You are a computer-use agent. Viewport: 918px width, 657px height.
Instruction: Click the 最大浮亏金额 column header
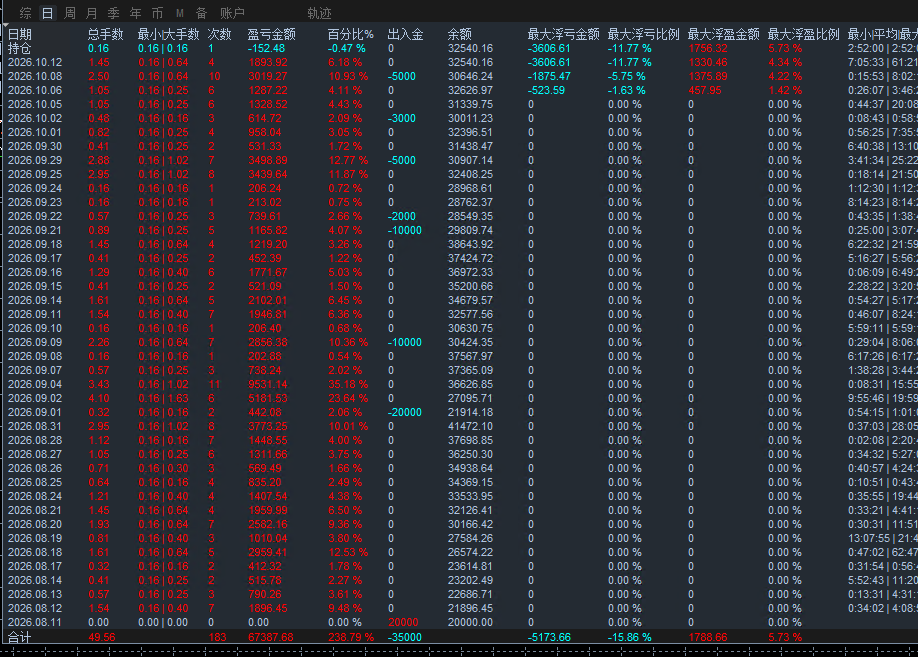(563, 35)
